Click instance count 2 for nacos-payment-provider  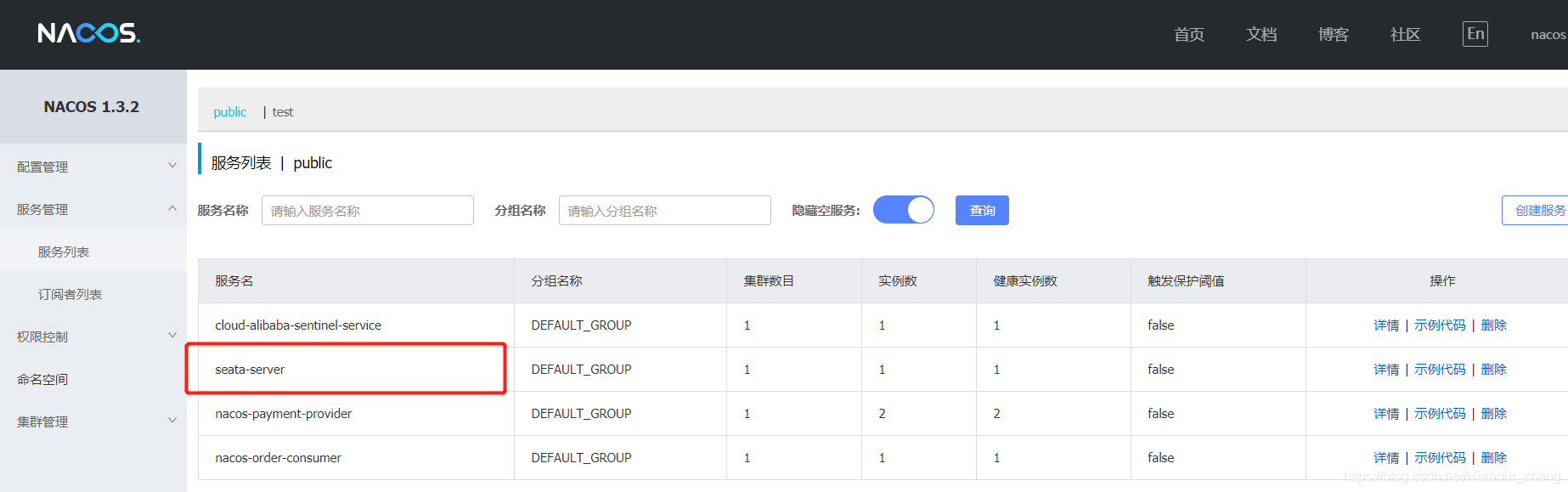[882, 414]
